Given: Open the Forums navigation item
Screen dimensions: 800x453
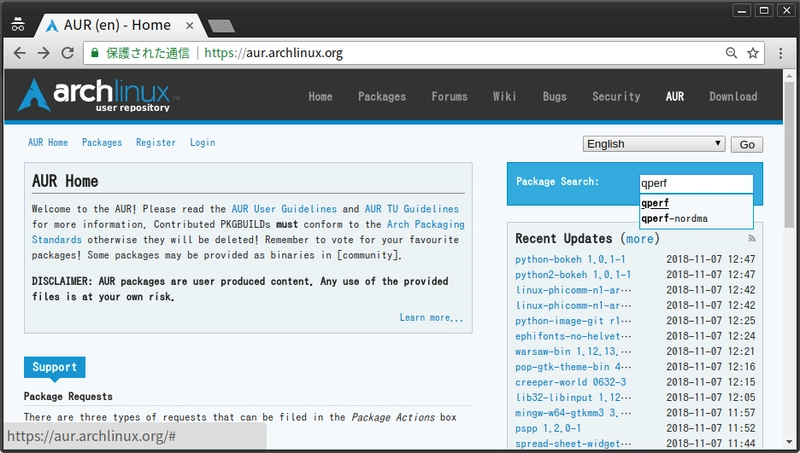Looking at the screenshot, I should [449, 96].
